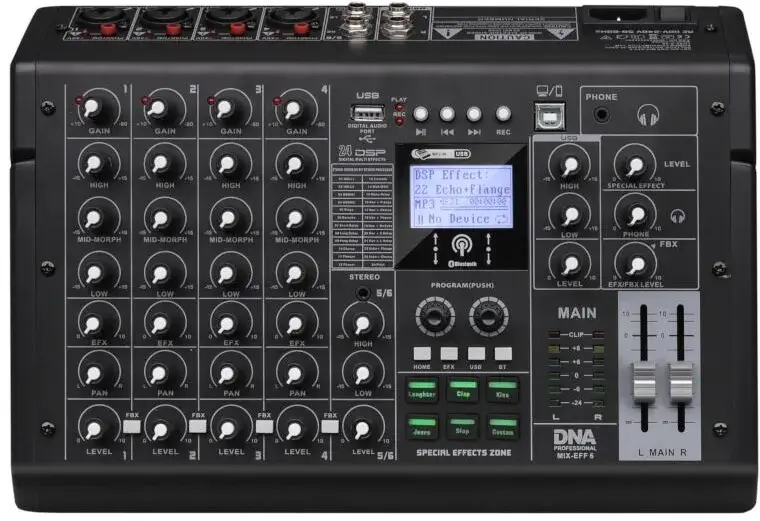The height and width of the screenshot is (521, 760).
Task: Click the channel 1 red peak LED
Action: pyautogui.click(x=79, y=100)
